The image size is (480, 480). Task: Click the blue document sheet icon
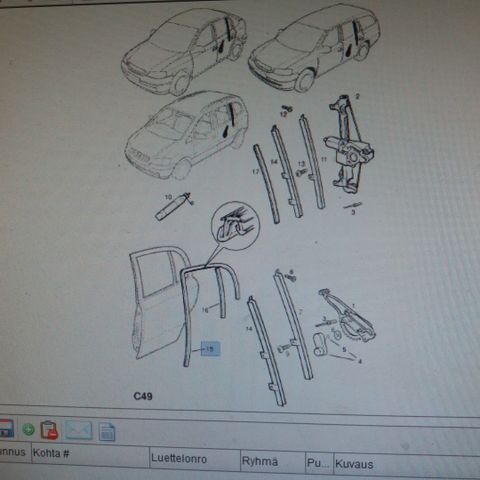[x=107, y=432]
